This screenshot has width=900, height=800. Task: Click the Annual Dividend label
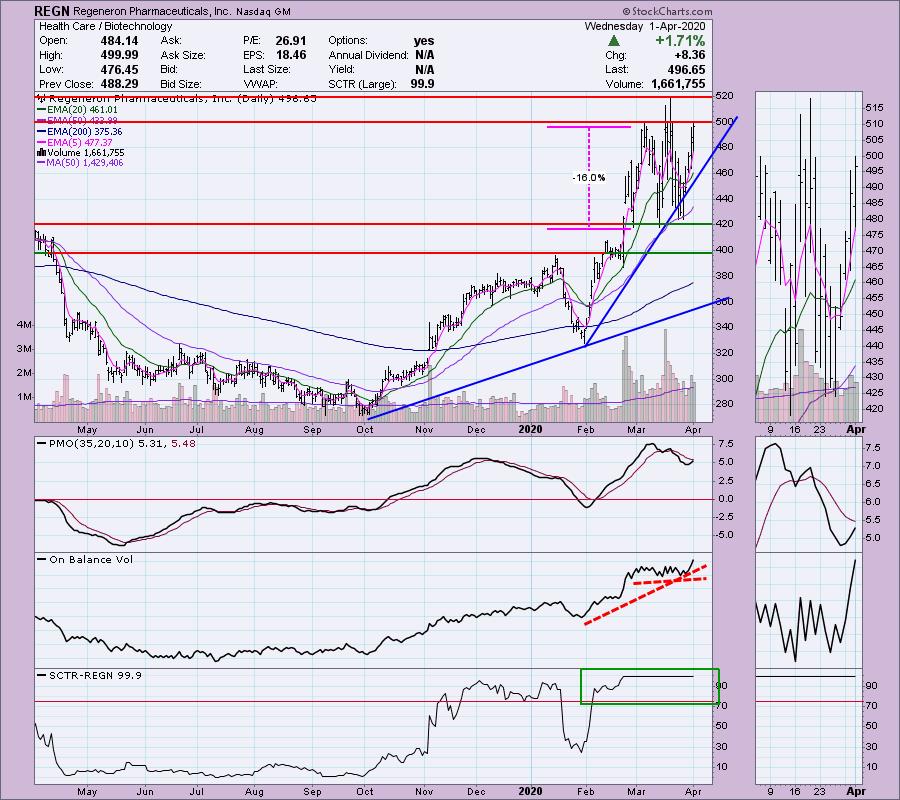click(368, 55)
